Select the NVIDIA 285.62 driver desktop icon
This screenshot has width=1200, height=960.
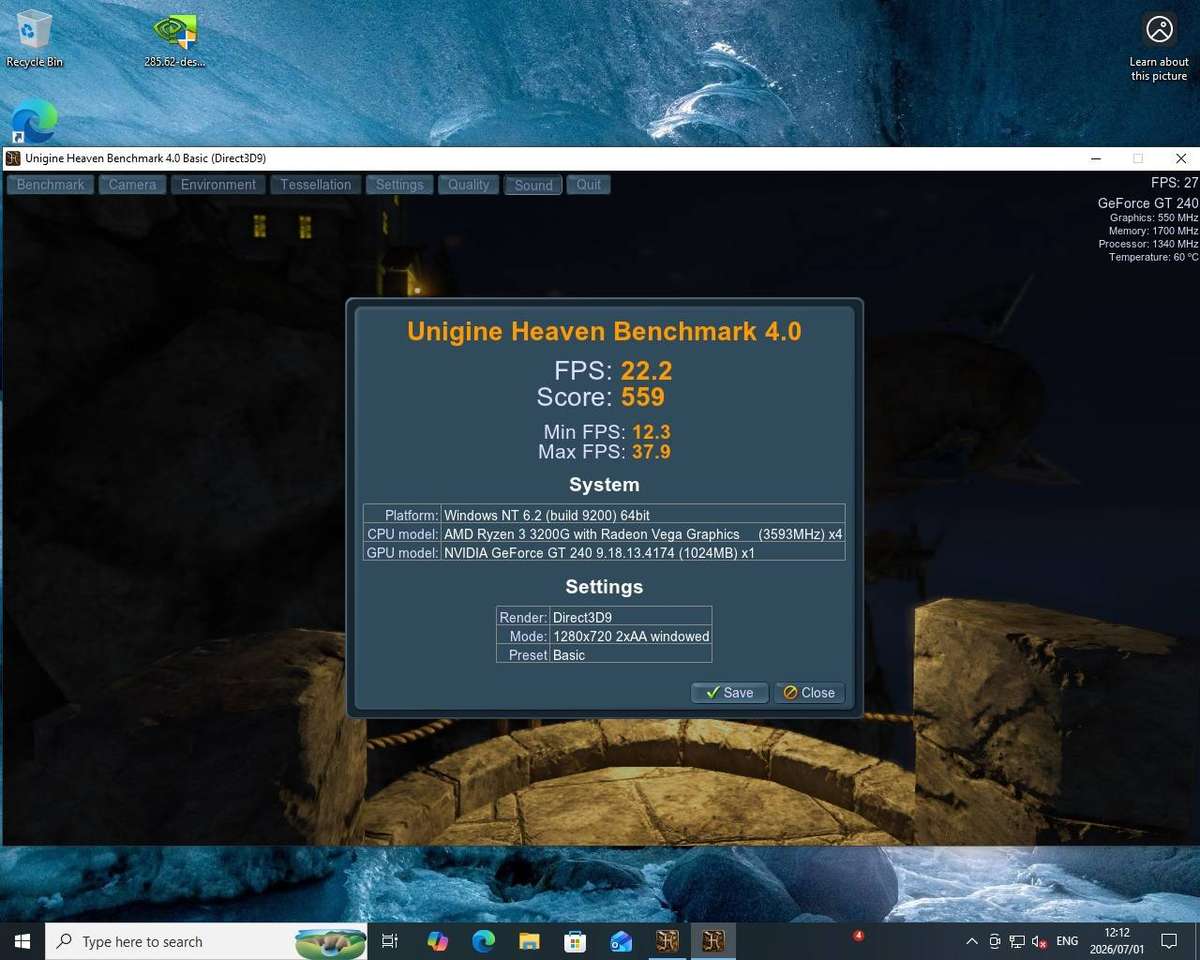174,40
